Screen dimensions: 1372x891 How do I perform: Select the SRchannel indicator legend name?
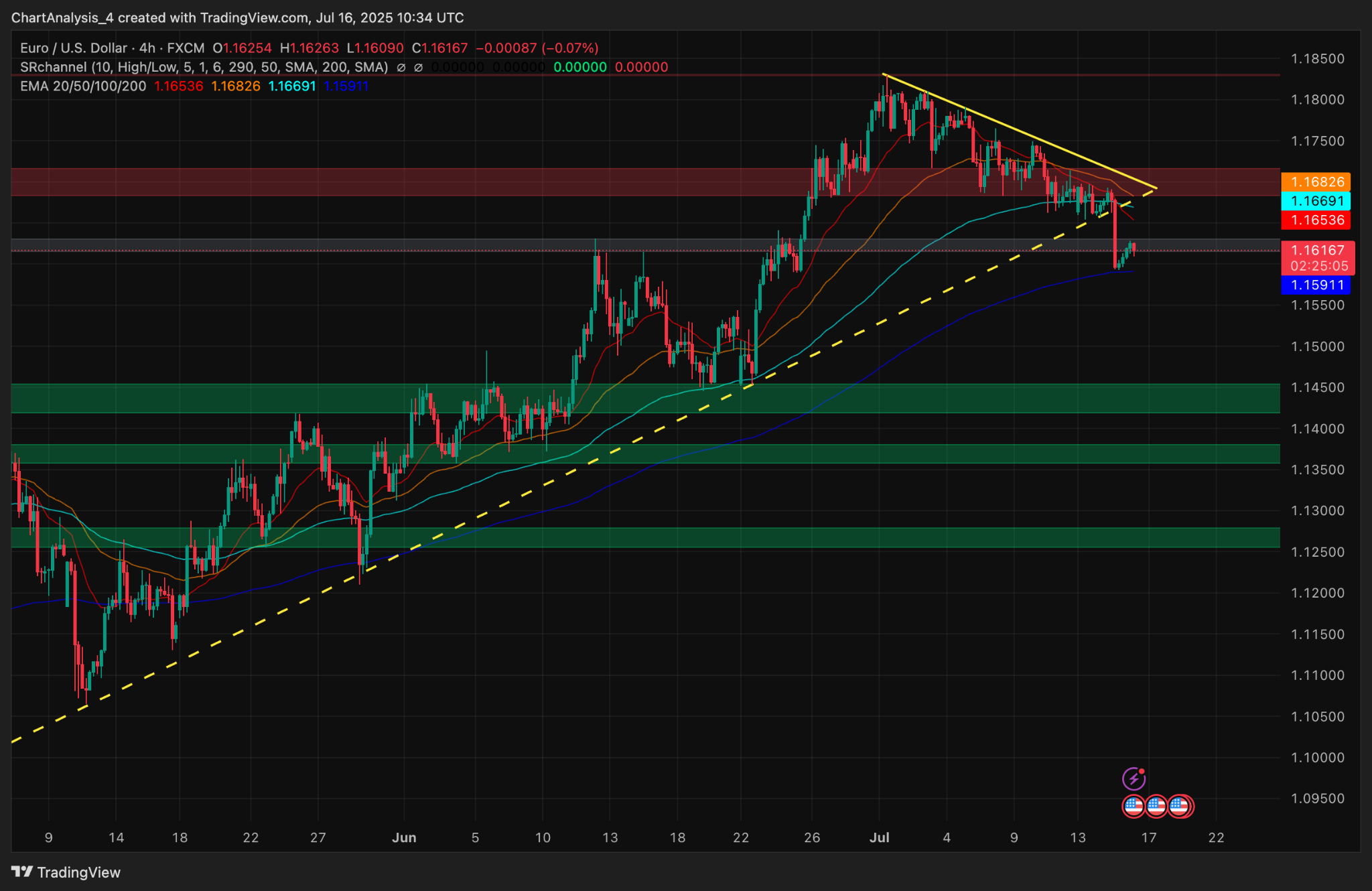click(x=204, y=67)
